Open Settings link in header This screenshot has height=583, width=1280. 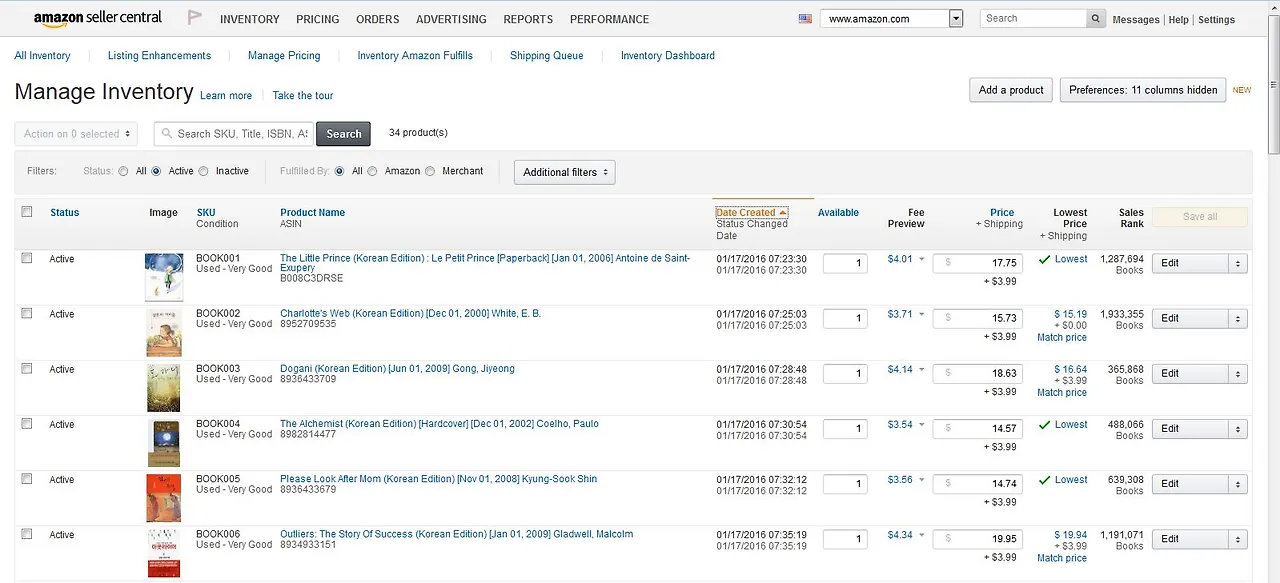click(1217, 20)
